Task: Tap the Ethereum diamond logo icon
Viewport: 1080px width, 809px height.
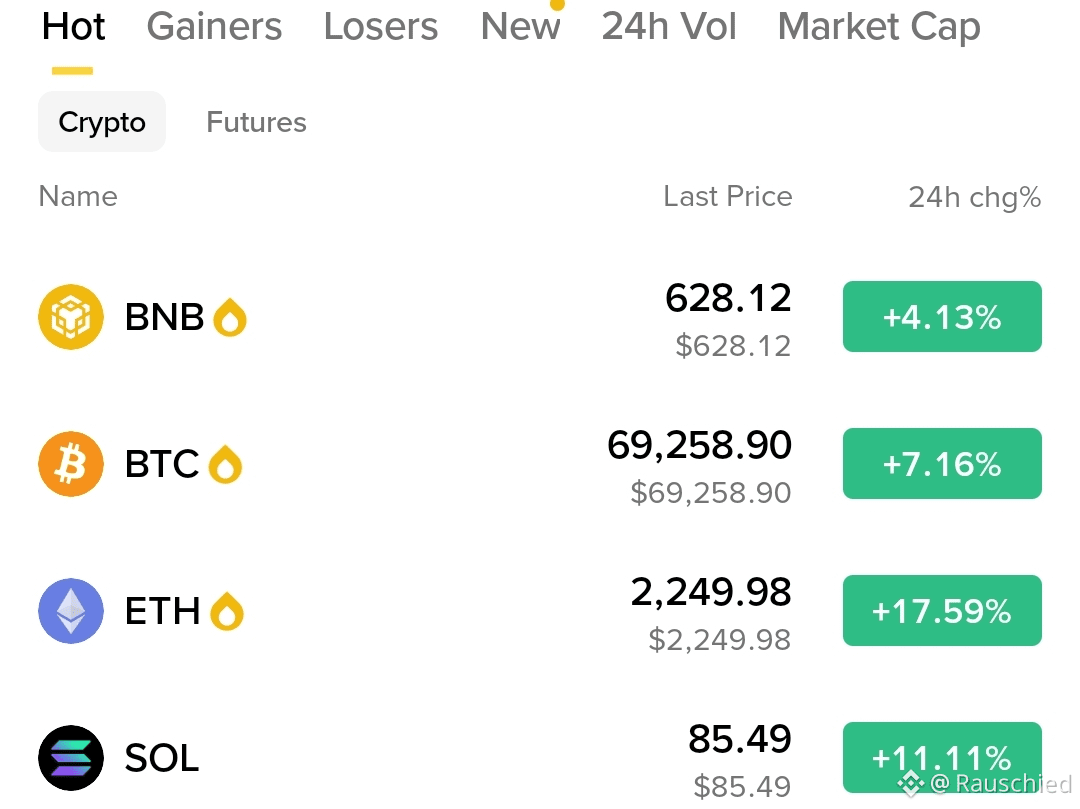Action: click(x=71, y=611)
